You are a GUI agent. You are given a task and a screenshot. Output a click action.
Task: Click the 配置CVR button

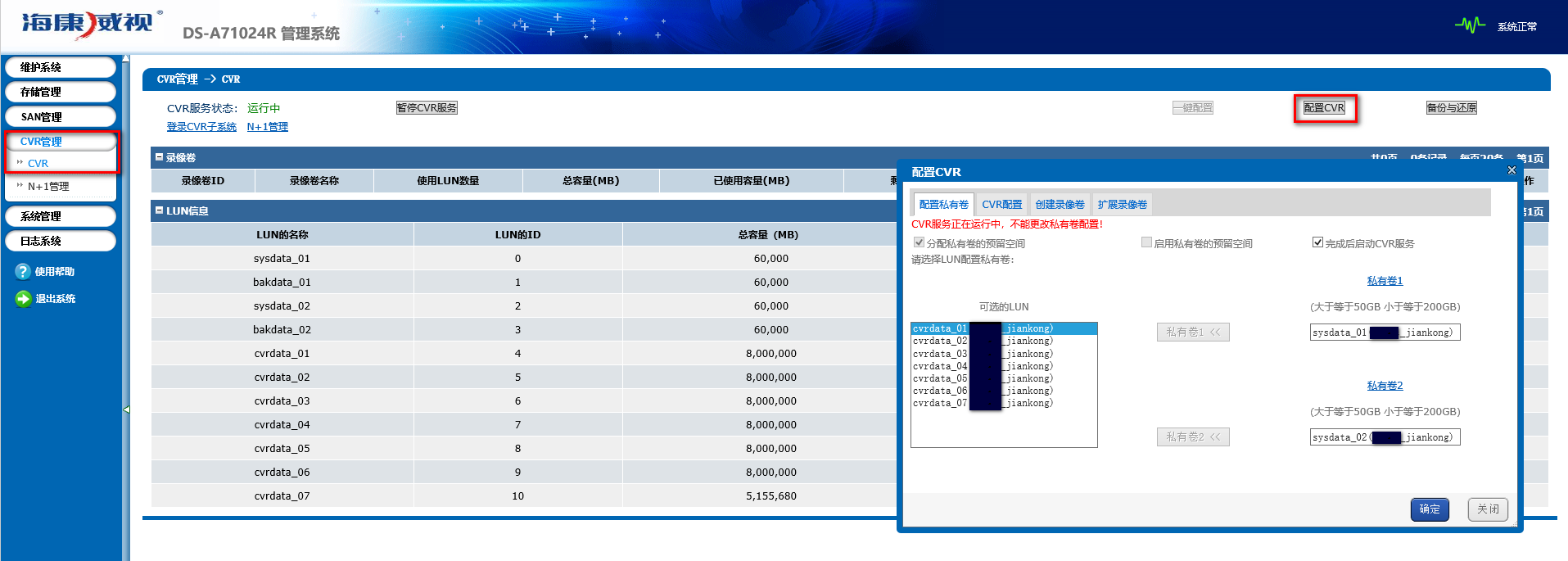click(1324, 107)
